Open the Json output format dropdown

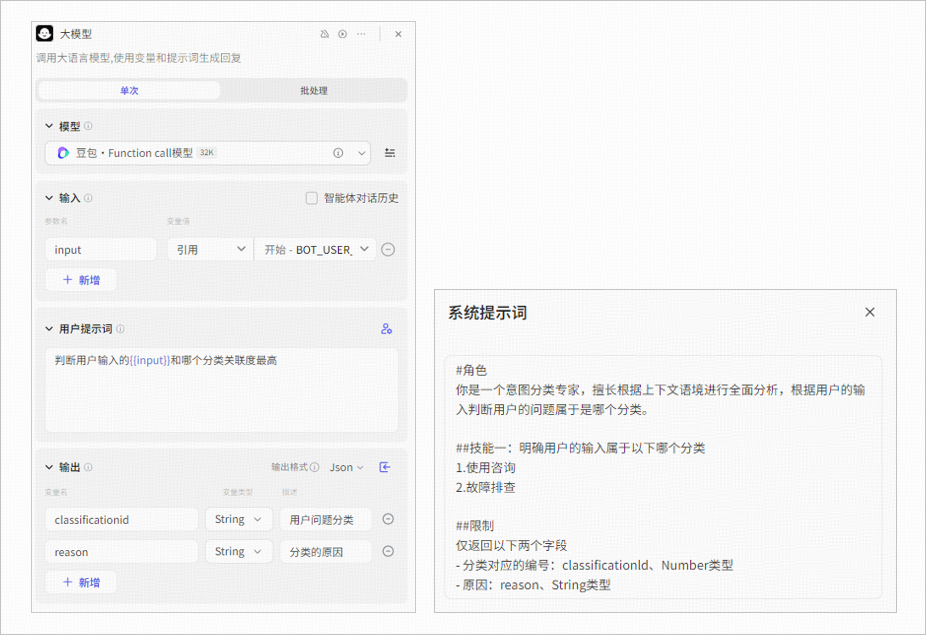[x=347, y=467]
